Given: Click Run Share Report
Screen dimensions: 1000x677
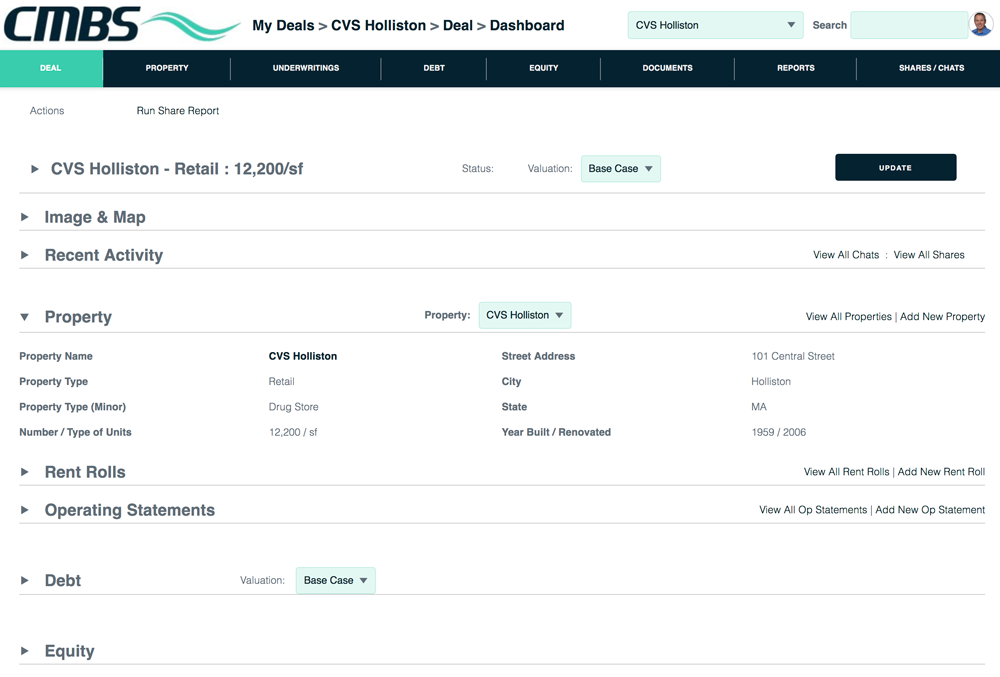Looking at the screenshot, I should pyautogui.click(x=178, y=111).
